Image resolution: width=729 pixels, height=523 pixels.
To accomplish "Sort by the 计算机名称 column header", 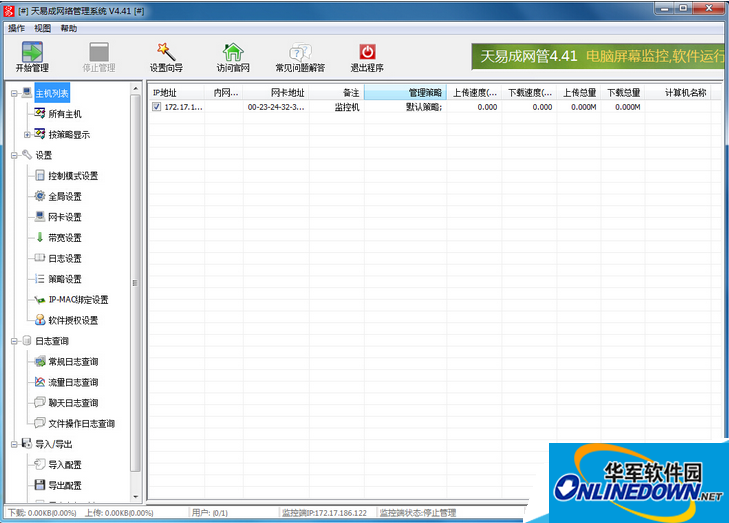I will [x=678, y=93].
